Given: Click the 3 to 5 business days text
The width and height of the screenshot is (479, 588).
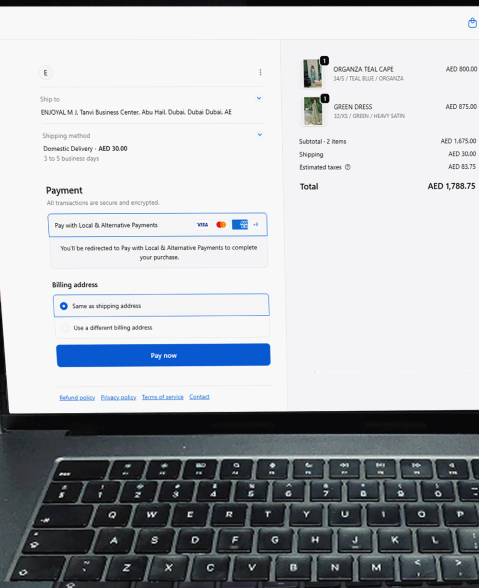Looking at the screenshot, I should (71, 159).
